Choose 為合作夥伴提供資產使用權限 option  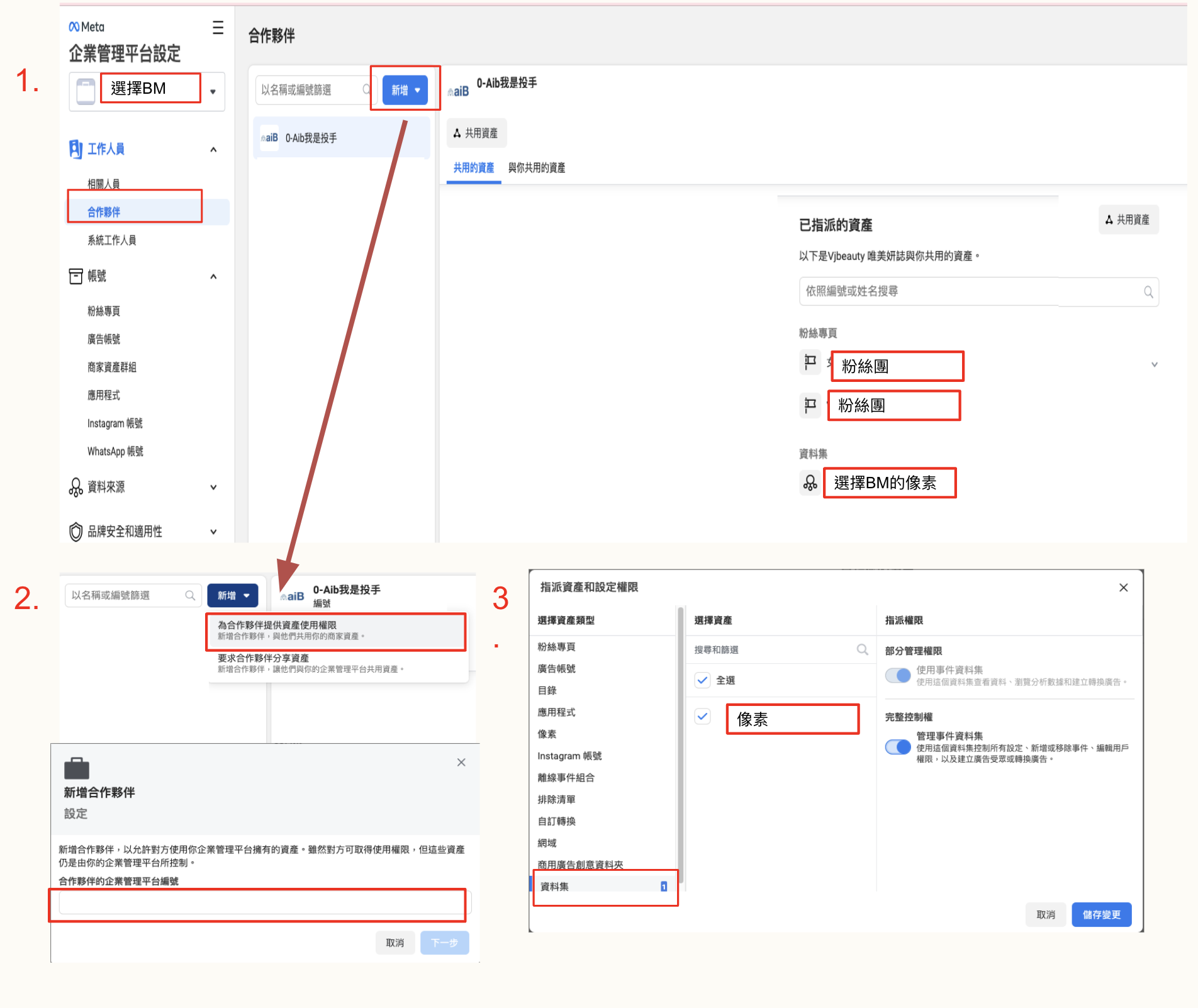pyautogui.click(x=337, y=630)
